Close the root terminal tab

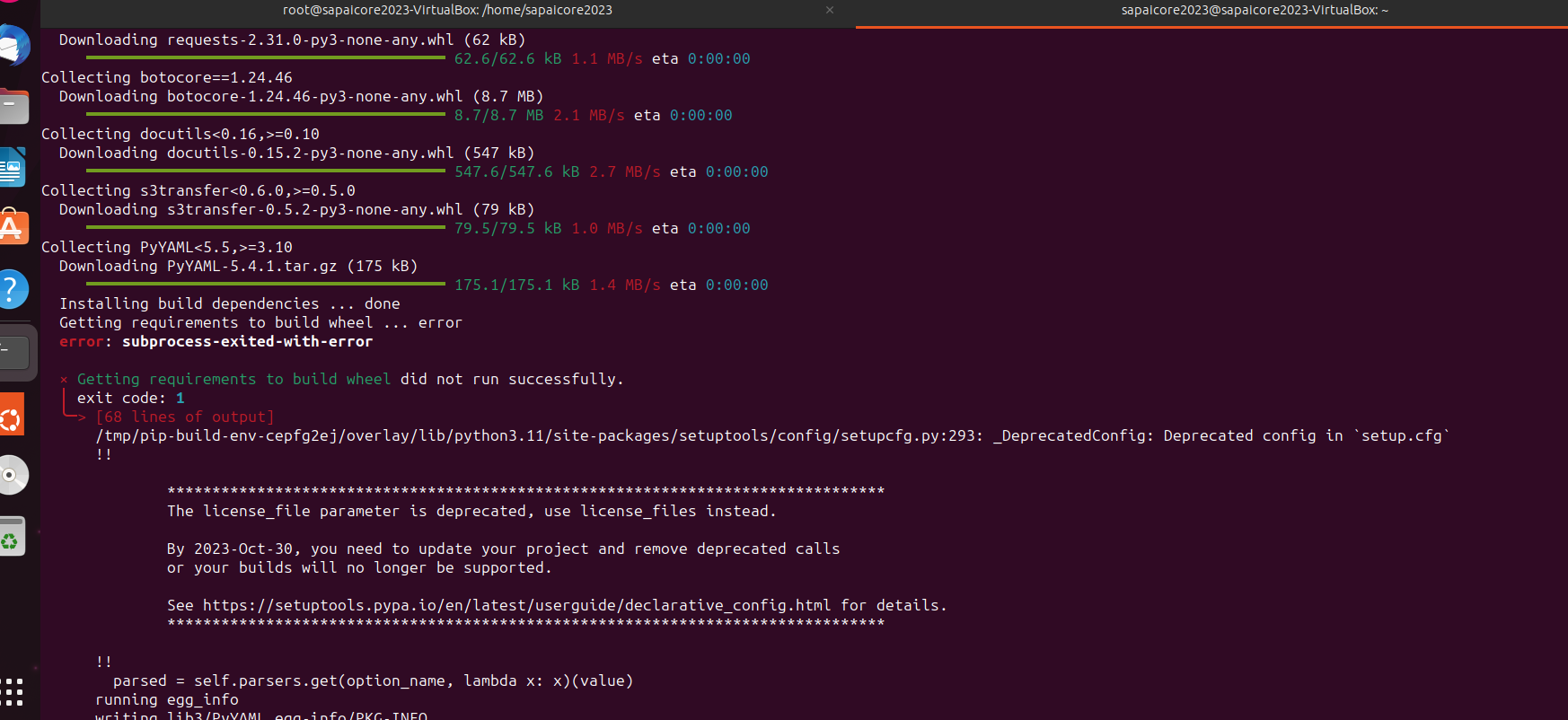click(x=830, y=10)
